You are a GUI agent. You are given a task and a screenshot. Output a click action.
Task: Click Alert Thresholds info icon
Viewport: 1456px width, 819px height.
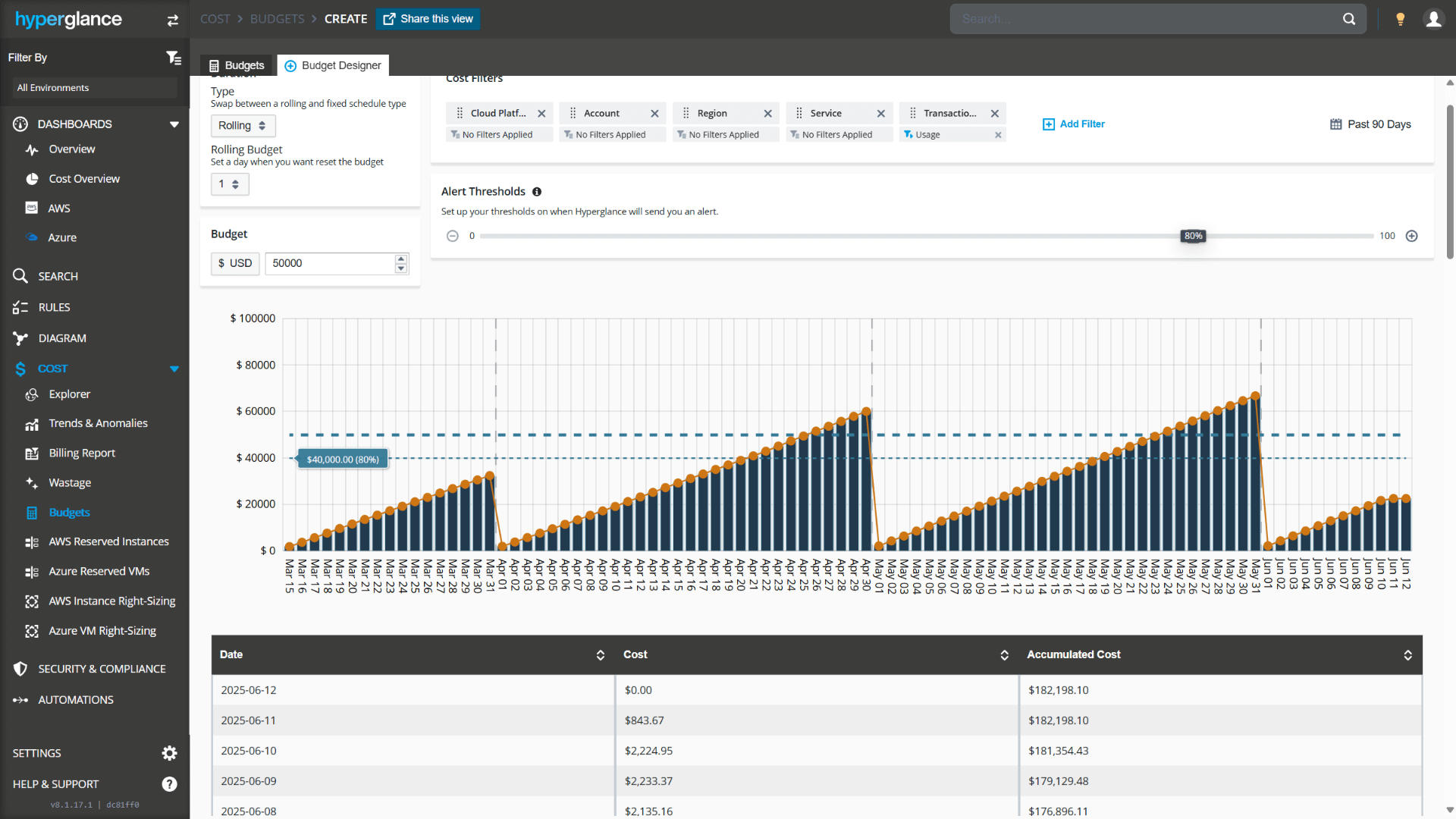pos(537,192)
